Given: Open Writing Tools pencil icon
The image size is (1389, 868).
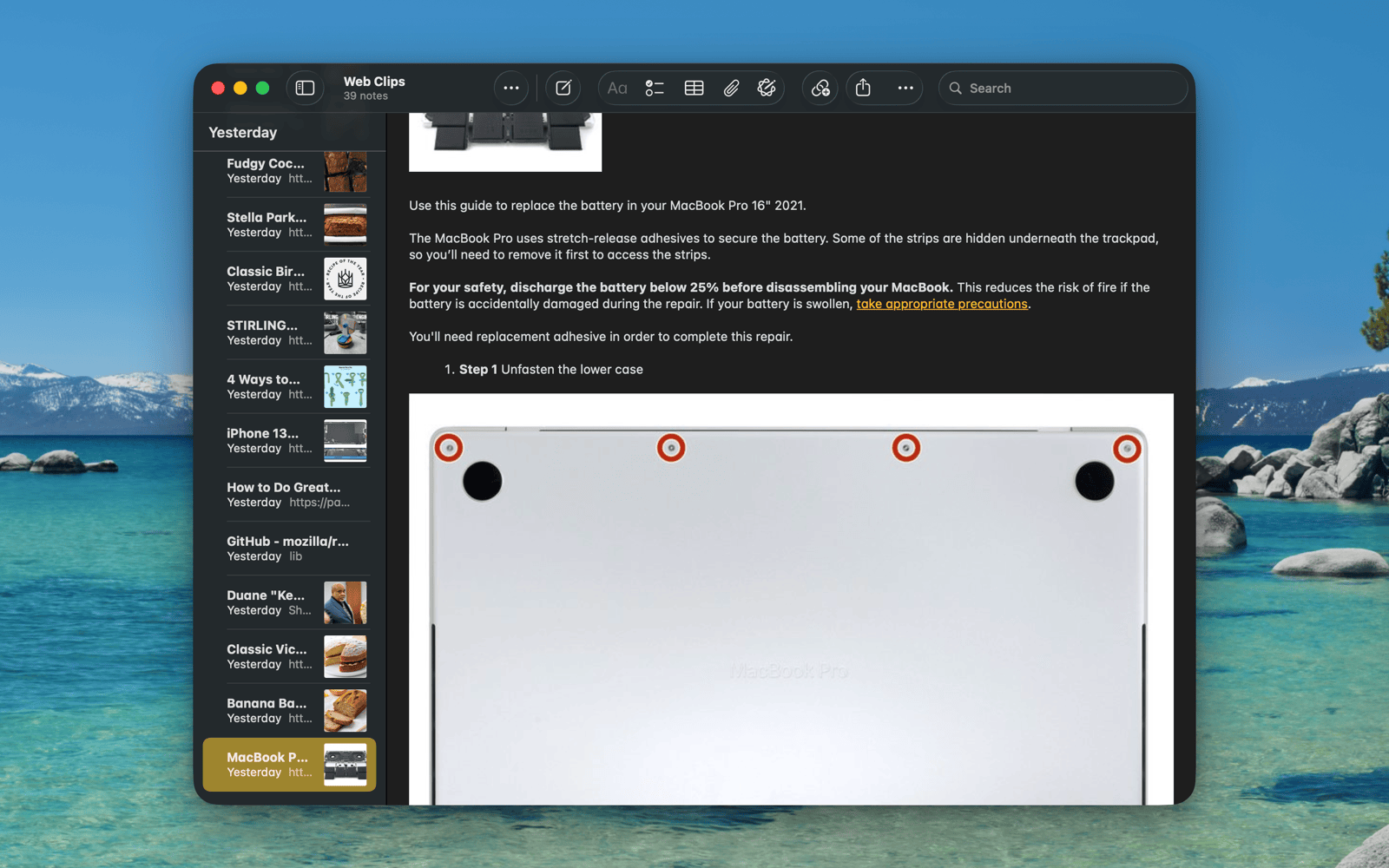Looking at the screenshot, I should (x=767, y=88).
